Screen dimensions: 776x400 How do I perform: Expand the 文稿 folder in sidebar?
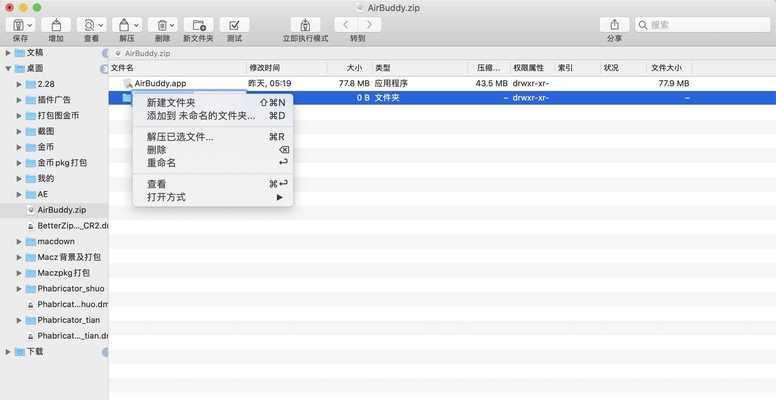8,52
